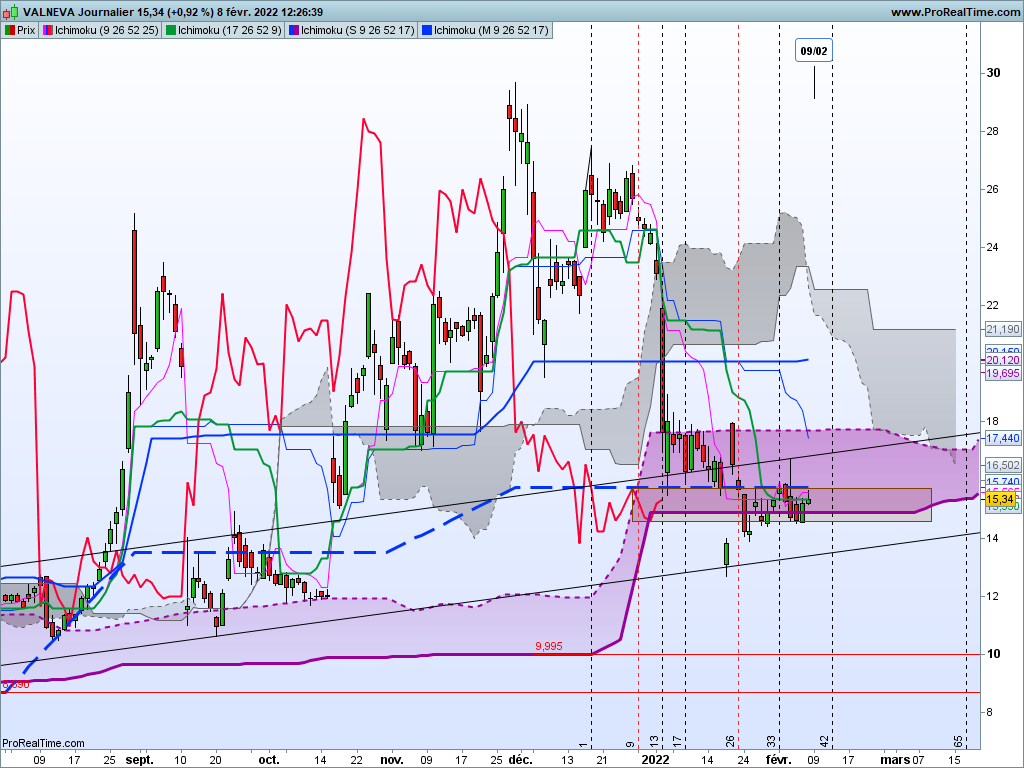Viewport: 1024px width, 768px height.
Task: Click the 21,190 price axis label
Action: [1002, 329]
